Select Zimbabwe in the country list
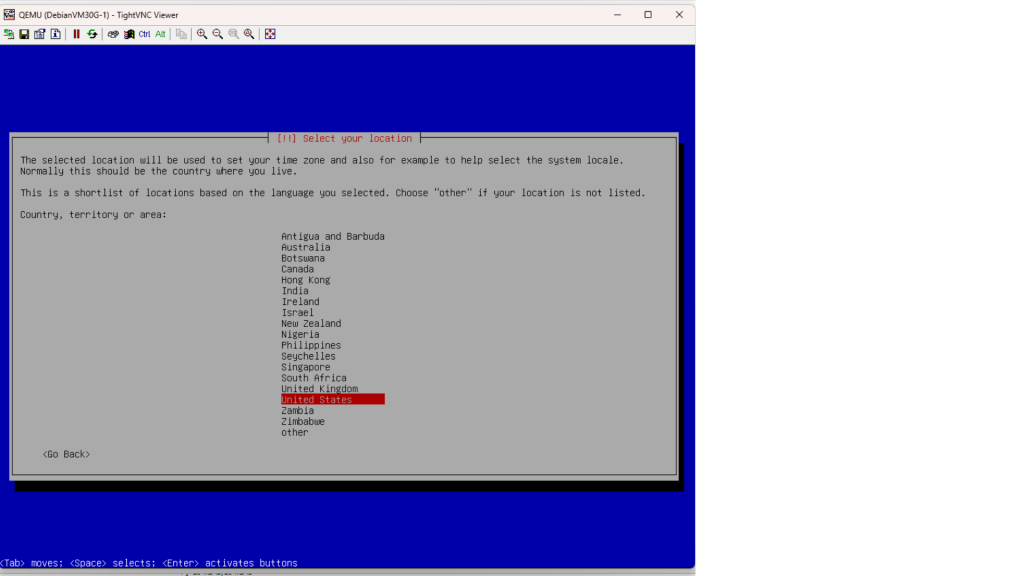This screenshot has width=1024, height=576. pyautogui.click(x=302, y=422)
